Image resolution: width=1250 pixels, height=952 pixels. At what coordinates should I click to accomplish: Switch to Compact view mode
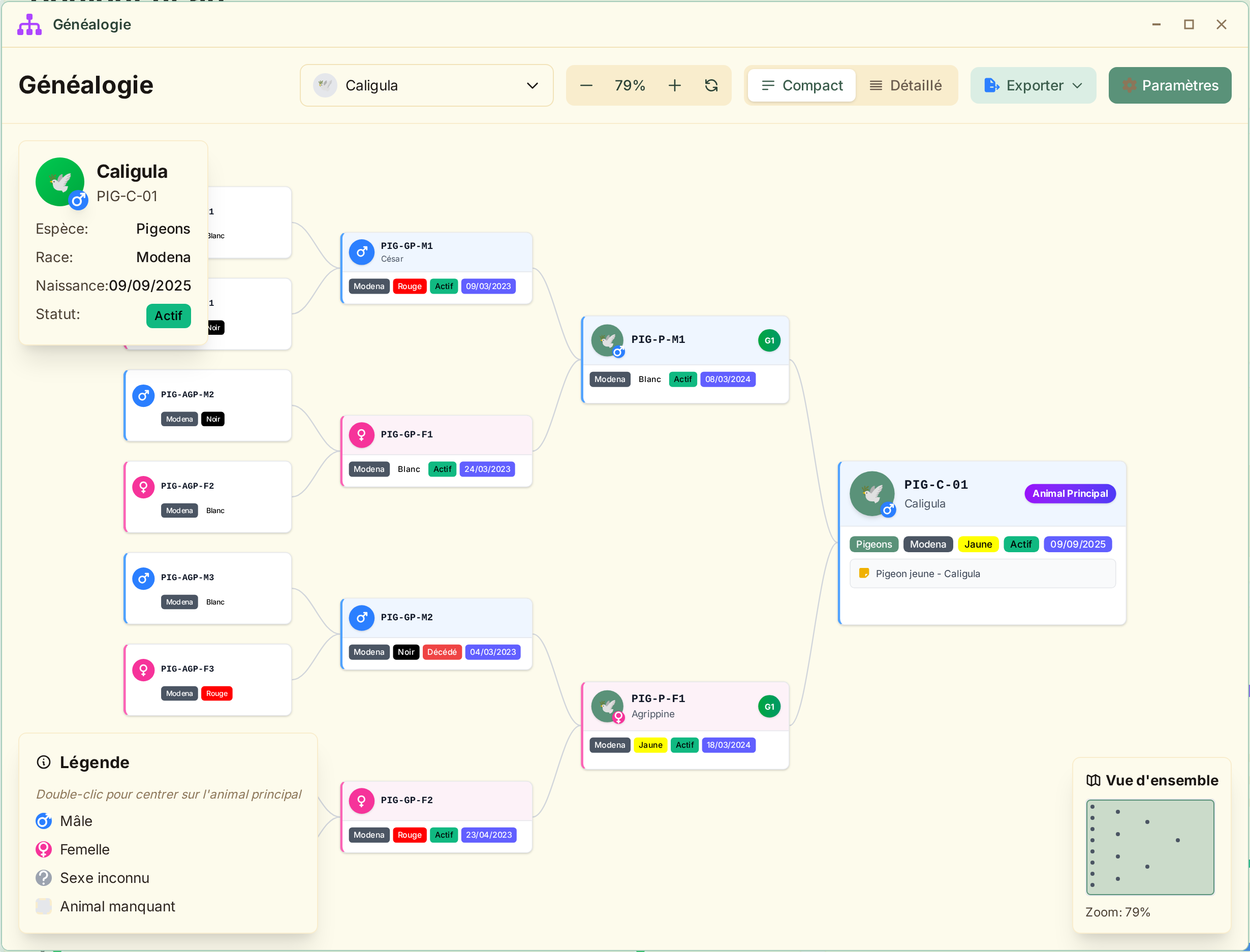click(x=802, y=85)
